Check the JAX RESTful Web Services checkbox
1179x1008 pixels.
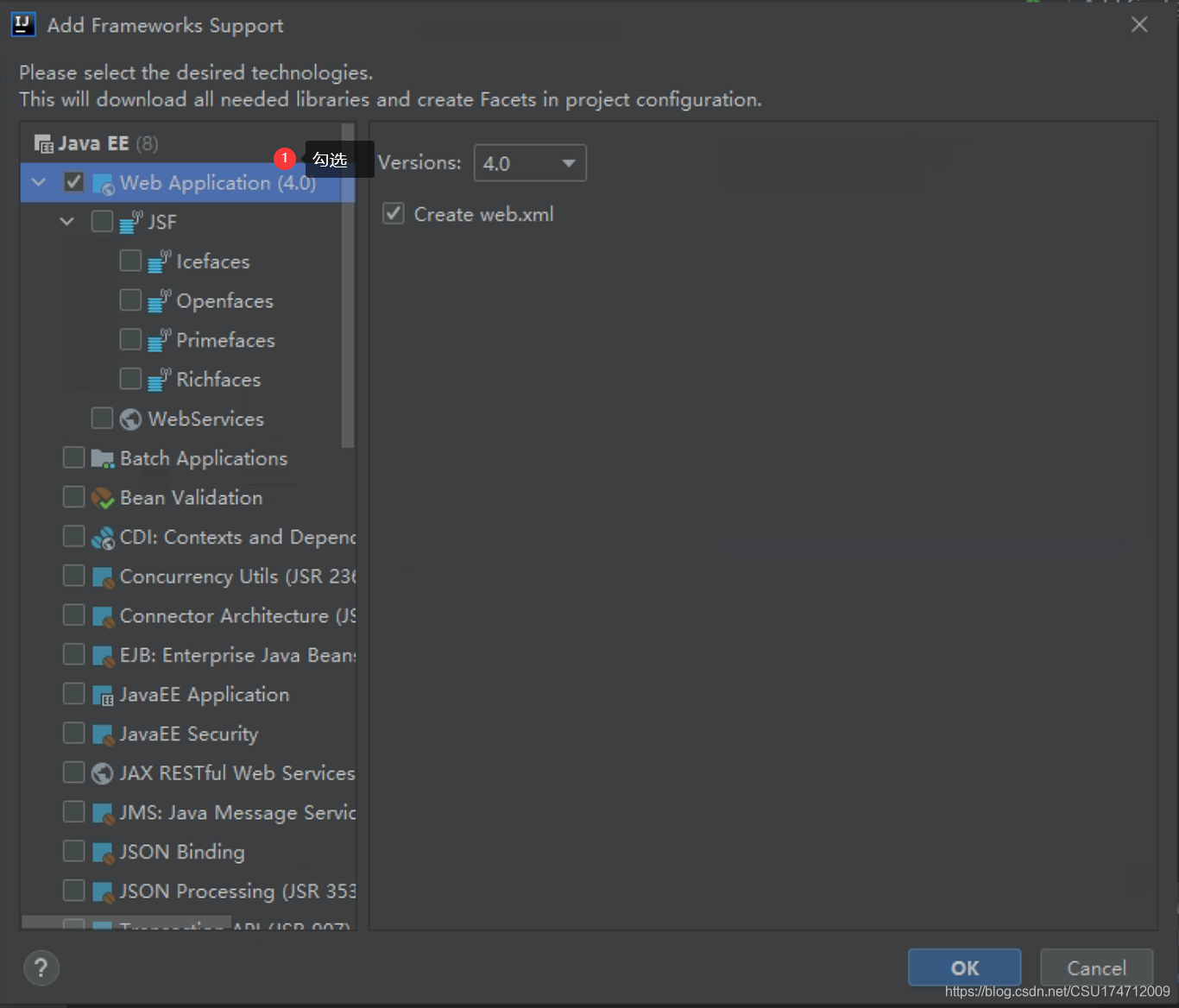(73, 772)
